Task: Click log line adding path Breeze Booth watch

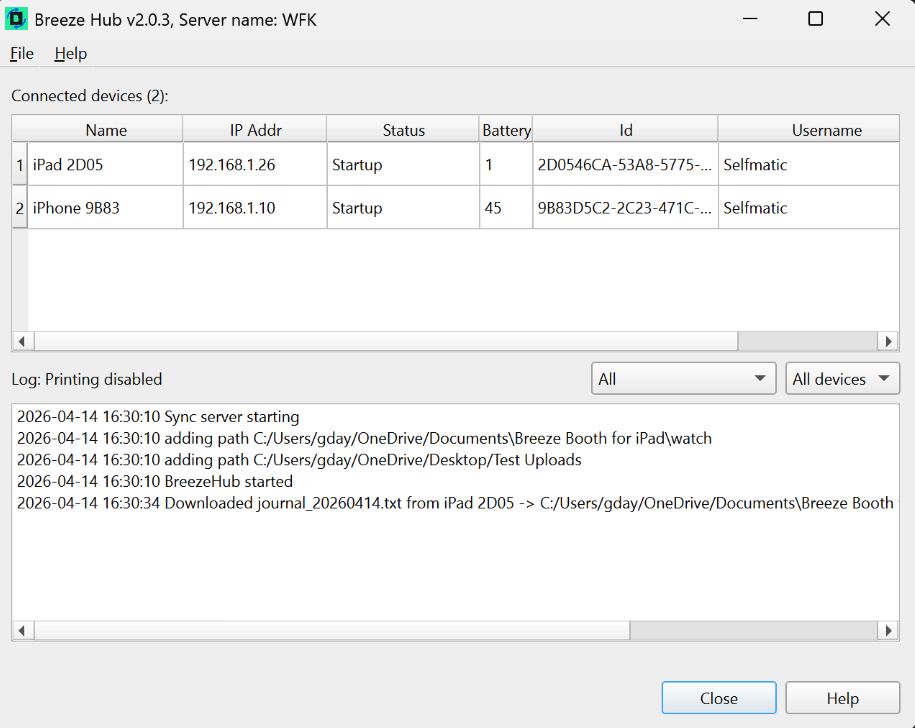Action: click(364, 438)
